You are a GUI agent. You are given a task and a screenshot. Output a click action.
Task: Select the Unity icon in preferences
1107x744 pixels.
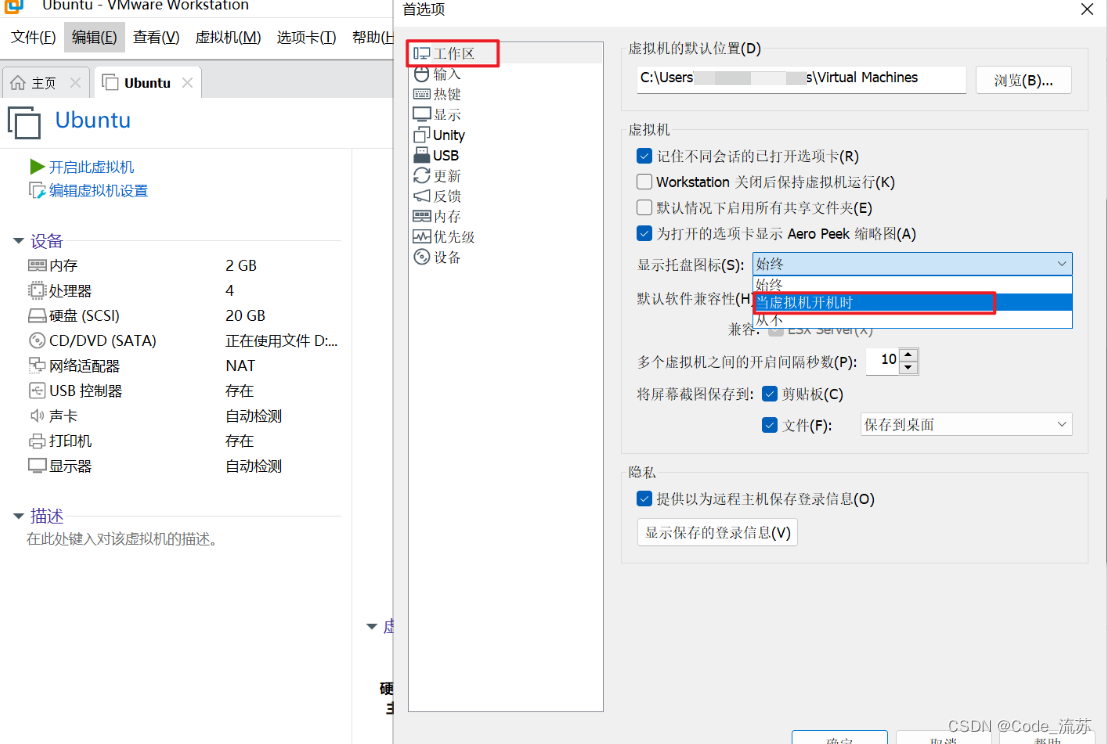(x=421, y=135)
